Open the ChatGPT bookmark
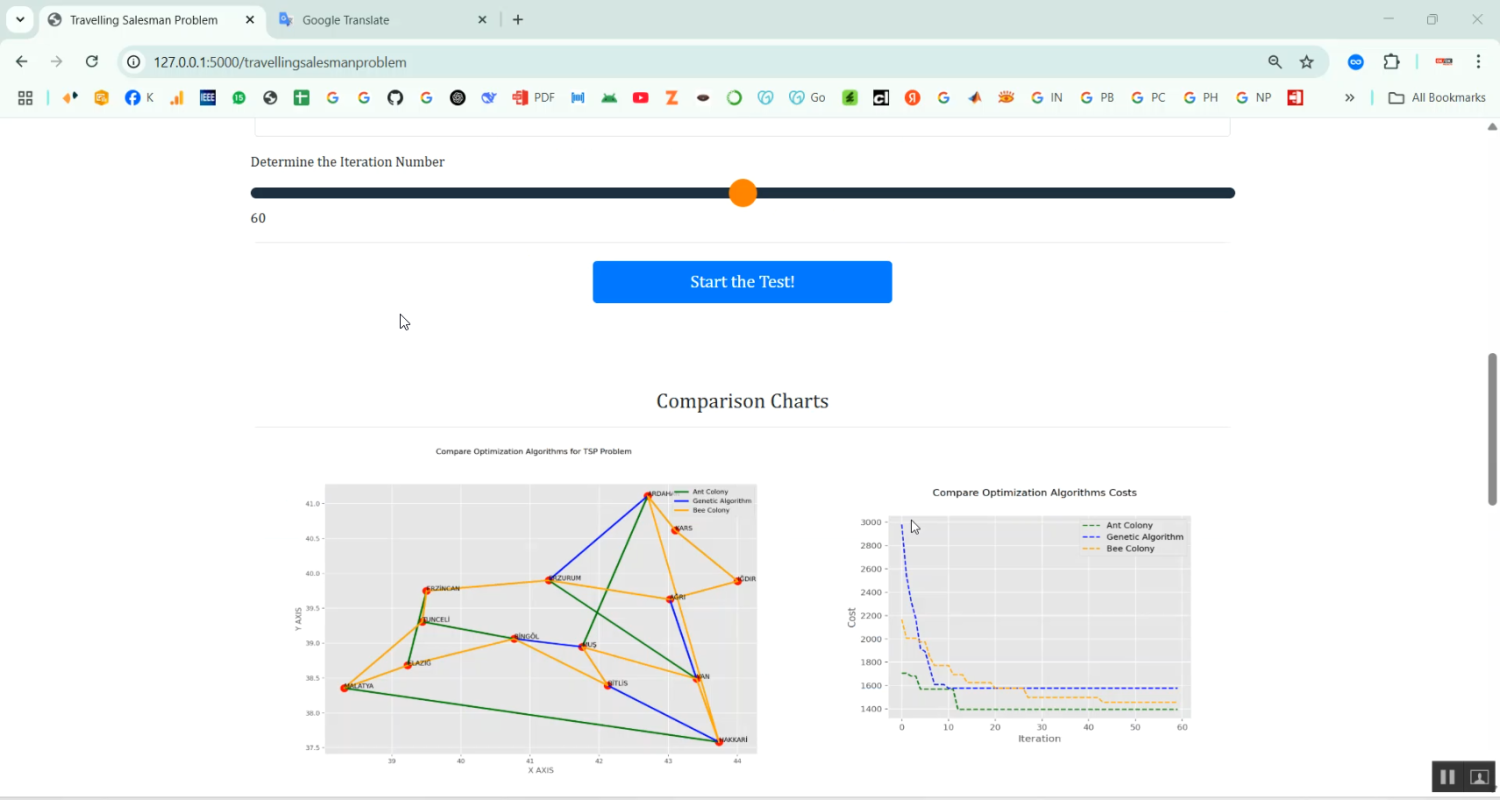The image size is (1500, 800). coord(458,98)
